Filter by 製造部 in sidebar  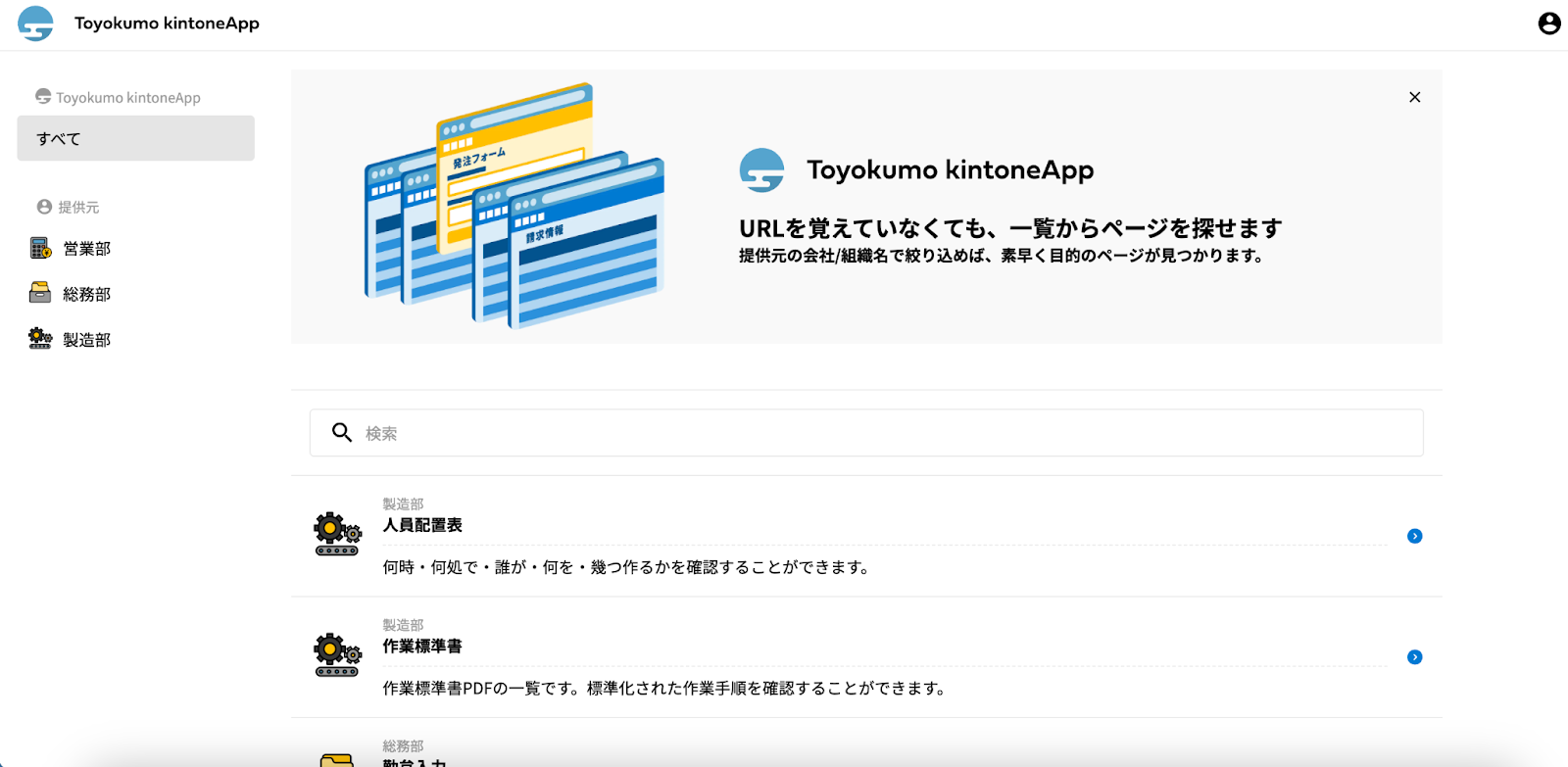86,340
